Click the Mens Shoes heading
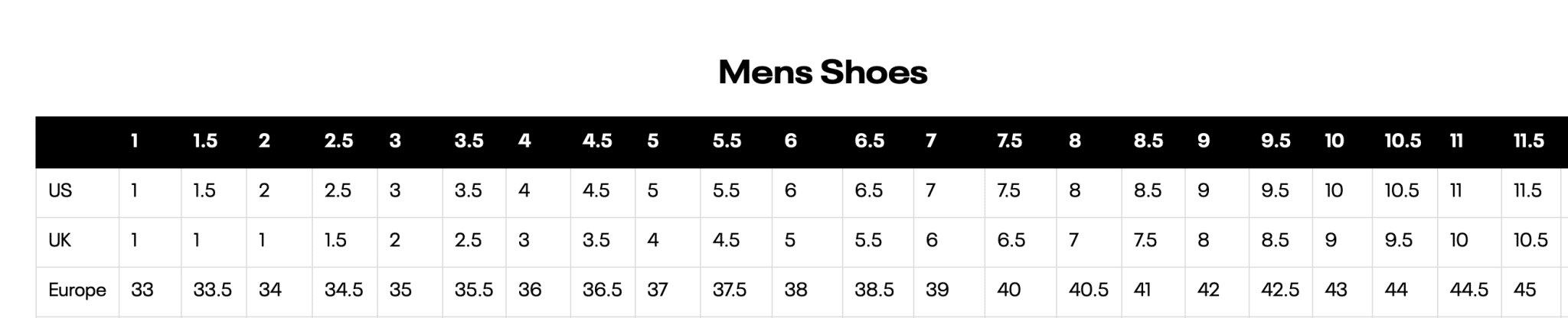The width and height of the screenshot is (1568, 318). pyautogui.click(x=822, y=73)
